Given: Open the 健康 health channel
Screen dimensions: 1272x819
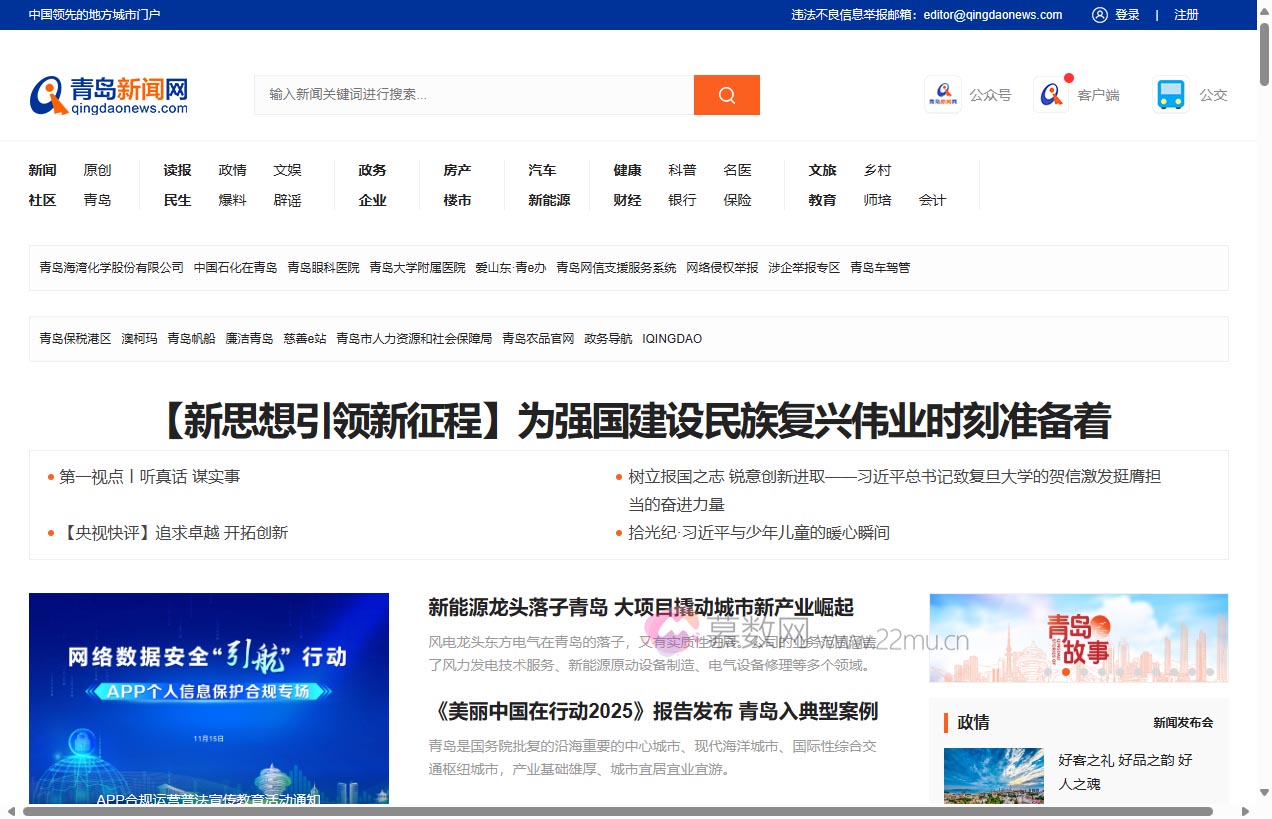Looking at the screenshot, I should [627, 170].
